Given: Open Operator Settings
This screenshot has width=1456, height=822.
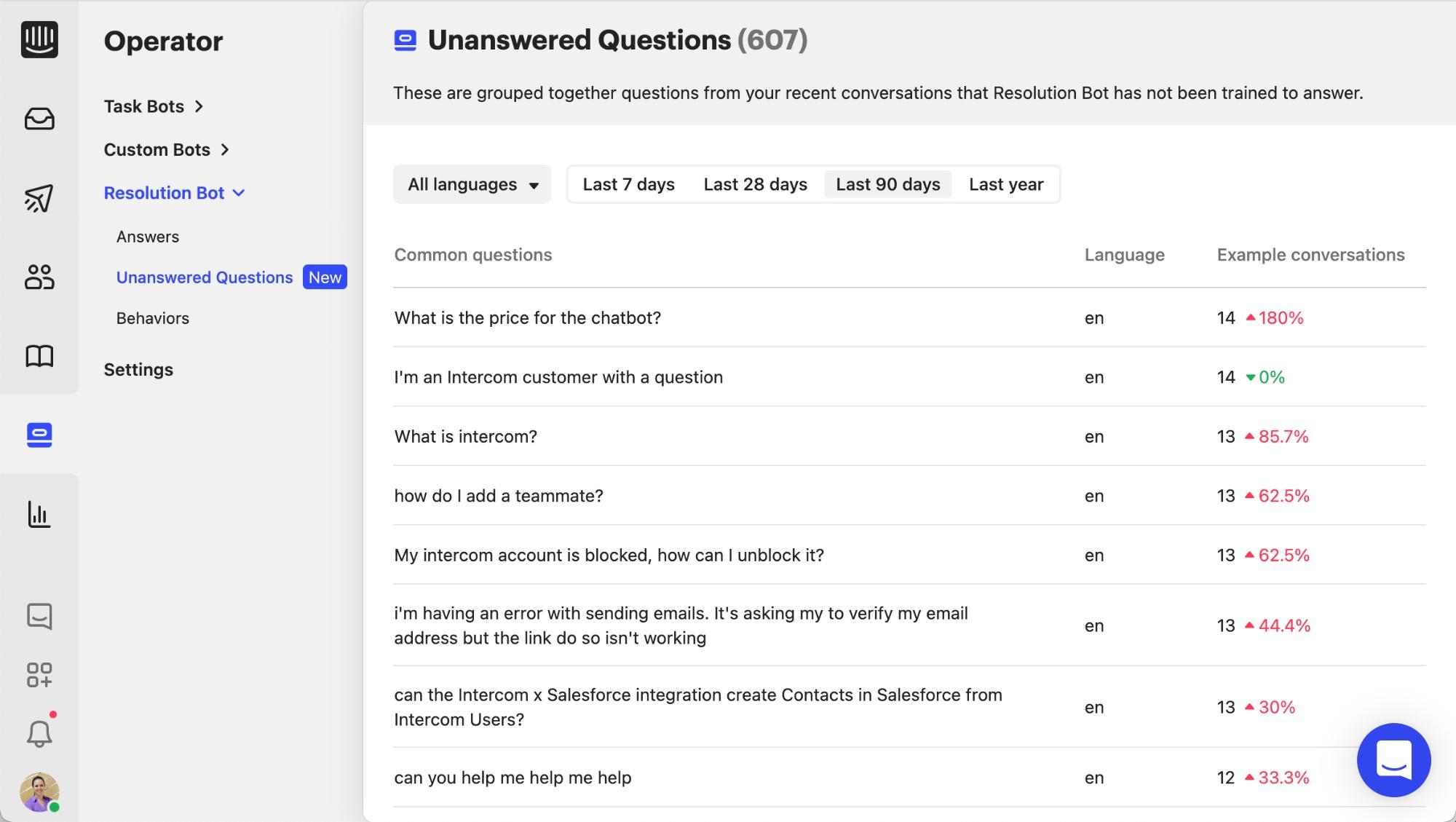Looking at the screenshot, I should pos(138,369).
